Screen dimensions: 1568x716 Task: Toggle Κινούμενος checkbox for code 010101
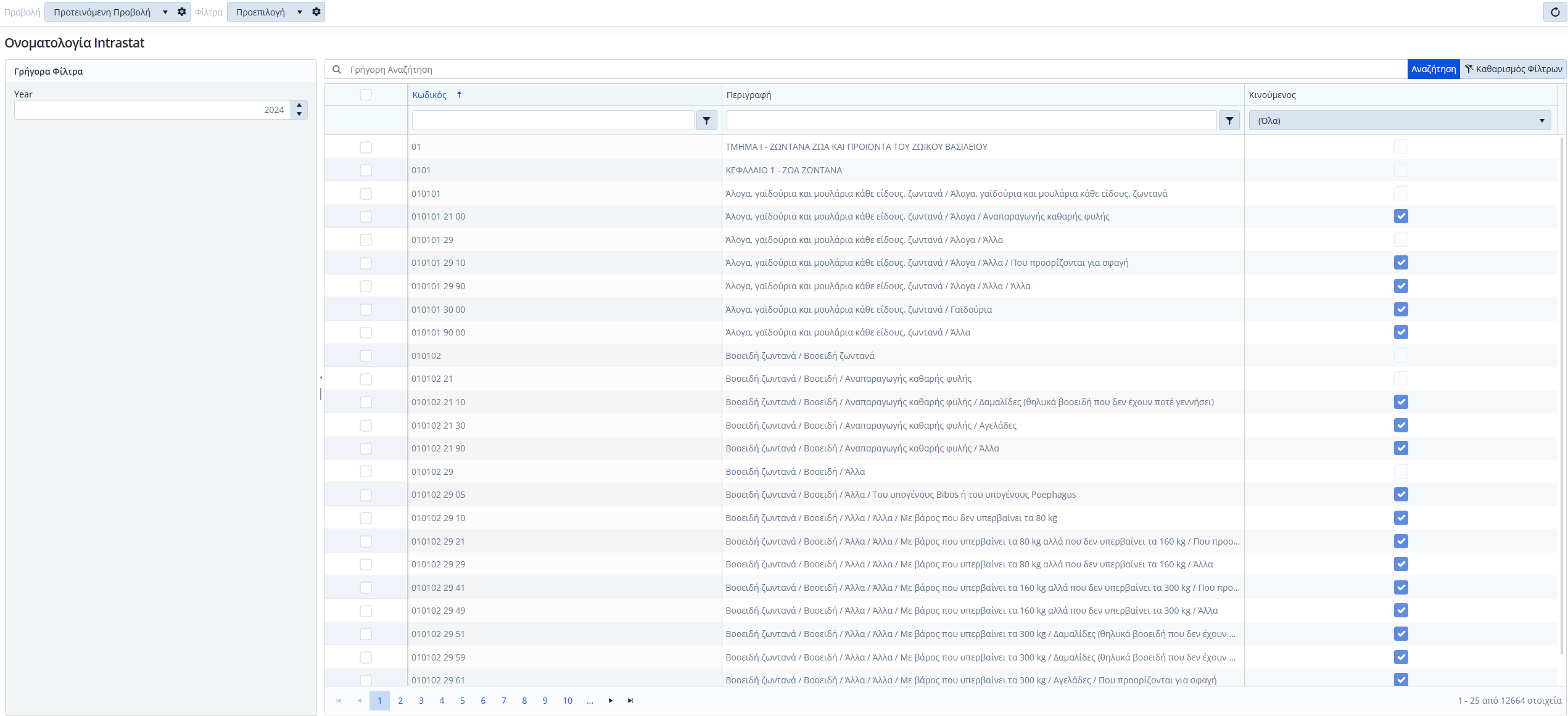coord(1401,194)
